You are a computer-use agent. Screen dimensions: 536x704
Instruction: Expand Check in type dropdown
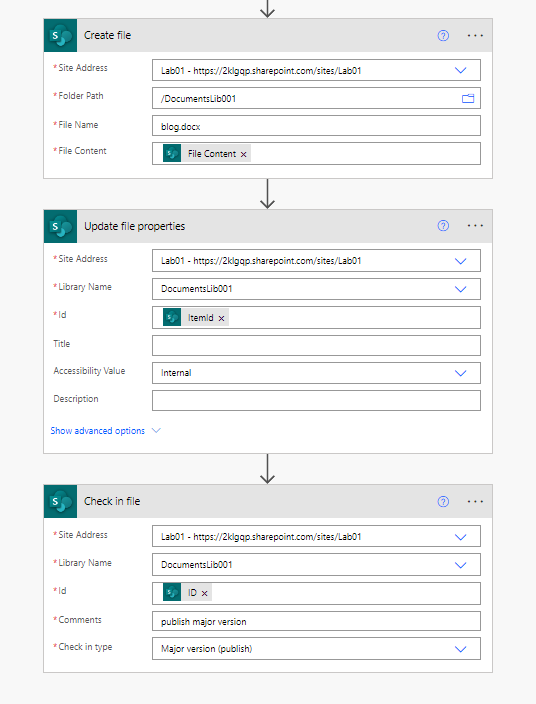(x=461, y=649)
